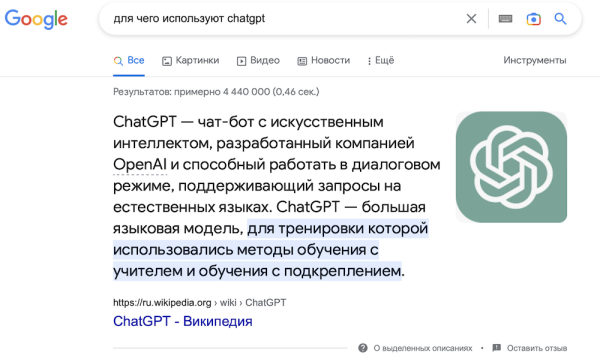This screenshot has width=600, height=362.
Task: Click the Все tab magnifier icon
Action: [x=118, y=61]
